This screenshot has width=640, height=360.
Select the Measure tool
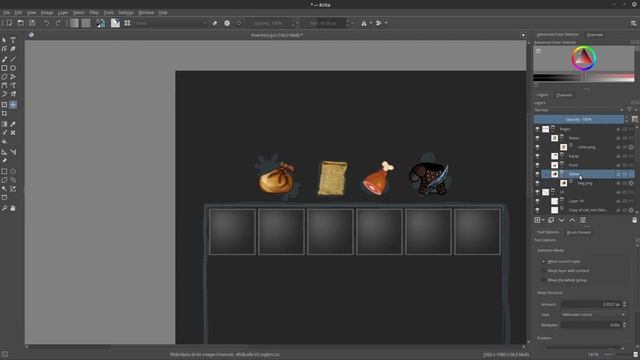[x=13, y=152]
